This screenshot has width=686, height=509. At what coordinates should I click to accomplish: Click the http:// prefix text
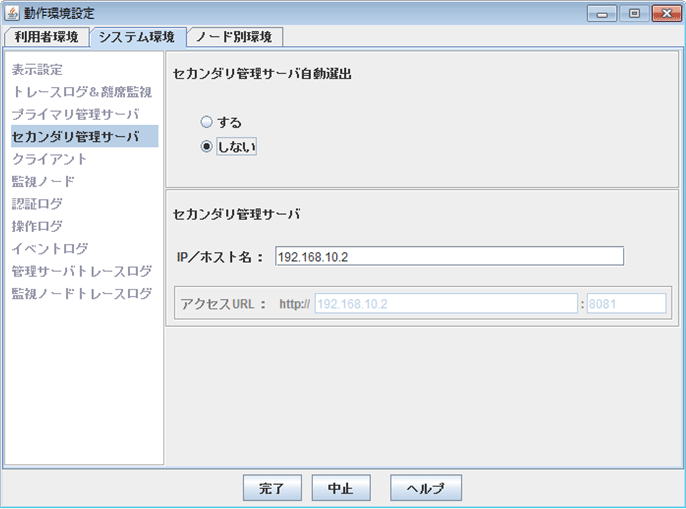coord(294,304)
